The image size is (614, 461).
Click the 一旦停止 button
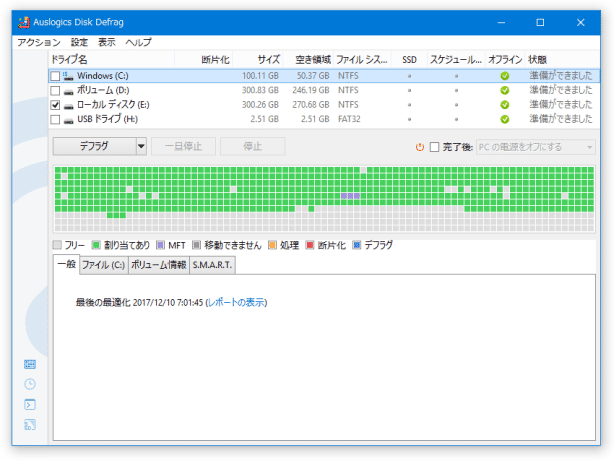point(183,146)
